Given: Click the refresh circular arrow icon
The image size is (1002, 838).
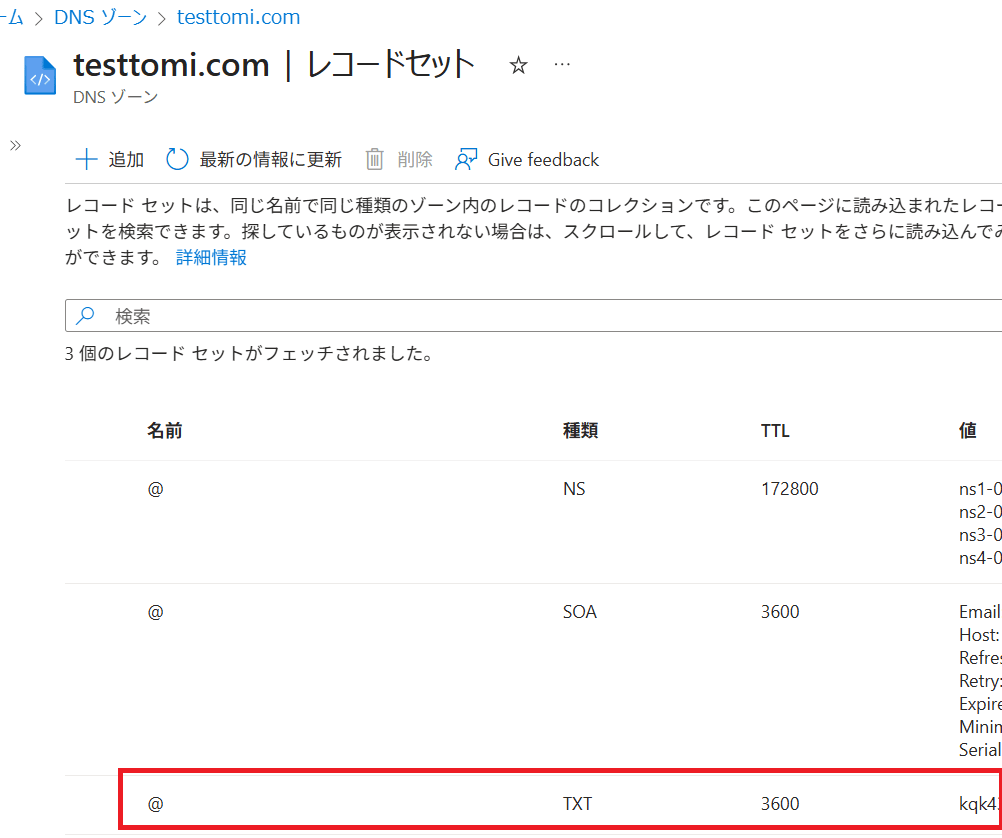Looking at the screenshot, I should tap(177, 160).
